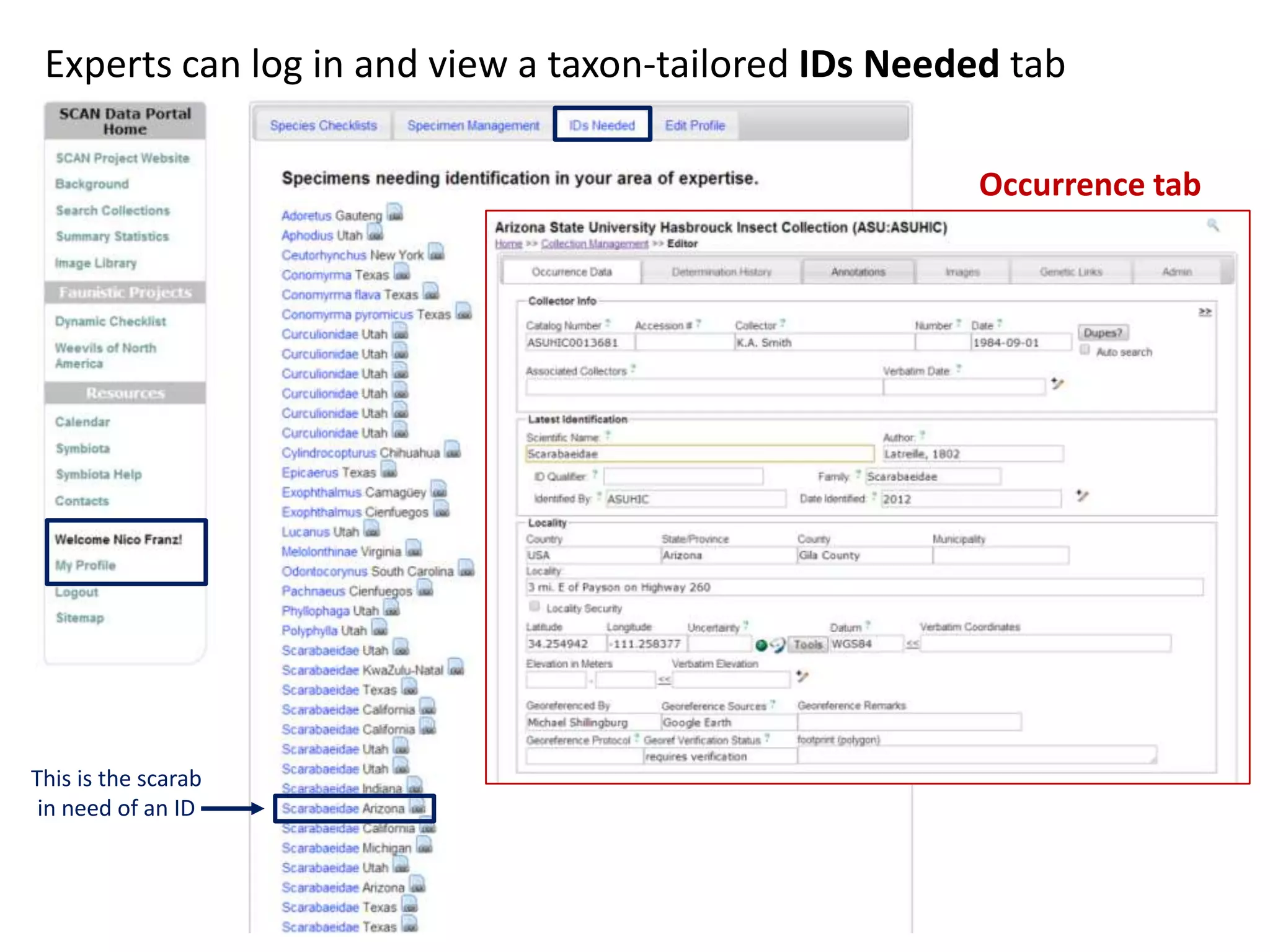
Task: Click image icon beside Phyllophaga Utah
Action: pyautogui.click(x=391, y=609)
